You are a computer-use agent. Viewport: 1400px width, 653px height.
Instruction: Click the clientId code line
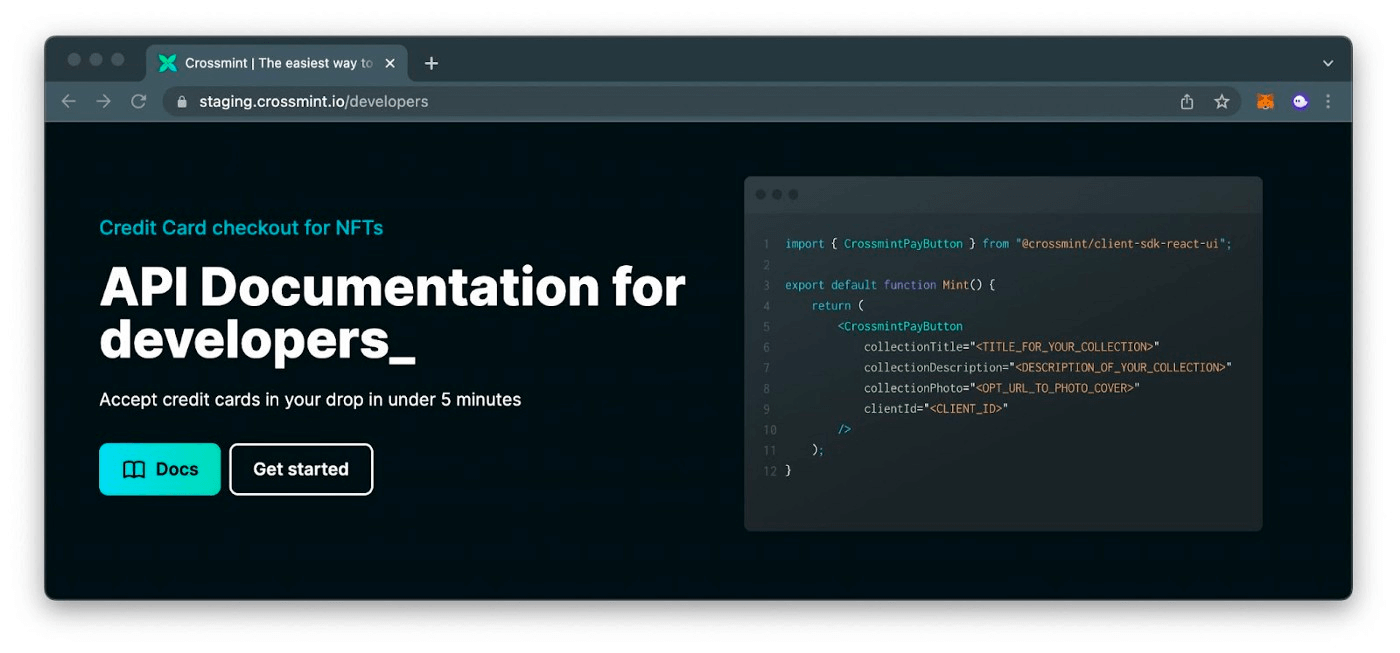pyautogui.click(x=936, y=409)
